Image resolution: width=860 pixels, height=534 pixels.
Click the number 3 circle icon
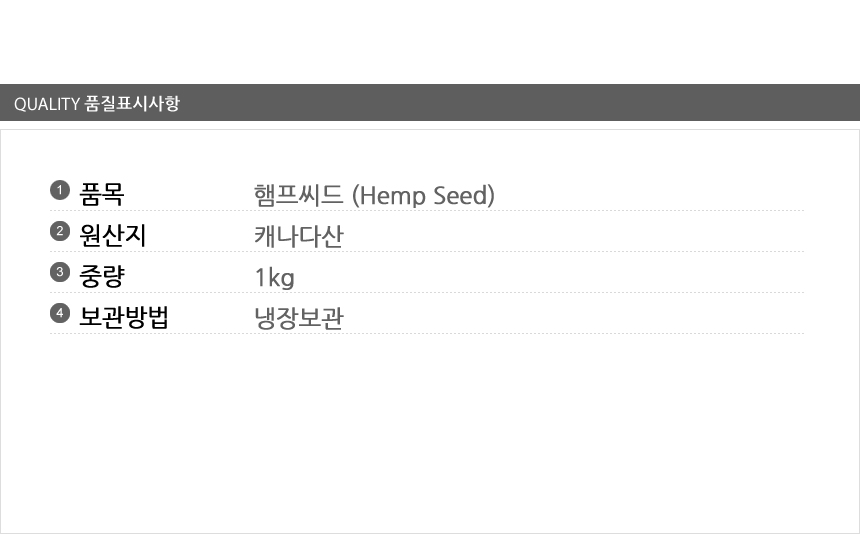click(x=59, y=273)
